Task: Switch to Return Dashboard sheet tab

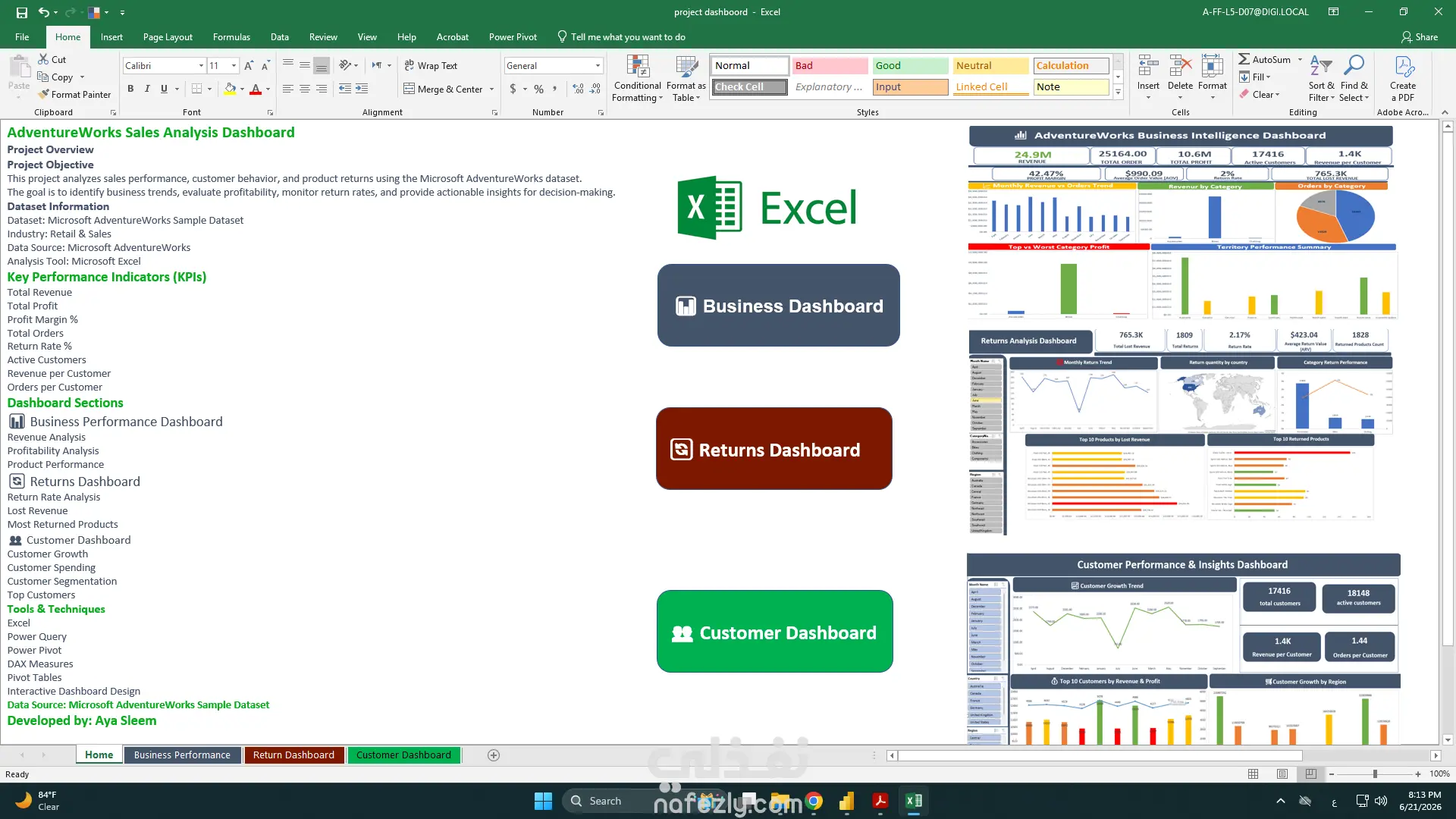Action: (293, 755)
